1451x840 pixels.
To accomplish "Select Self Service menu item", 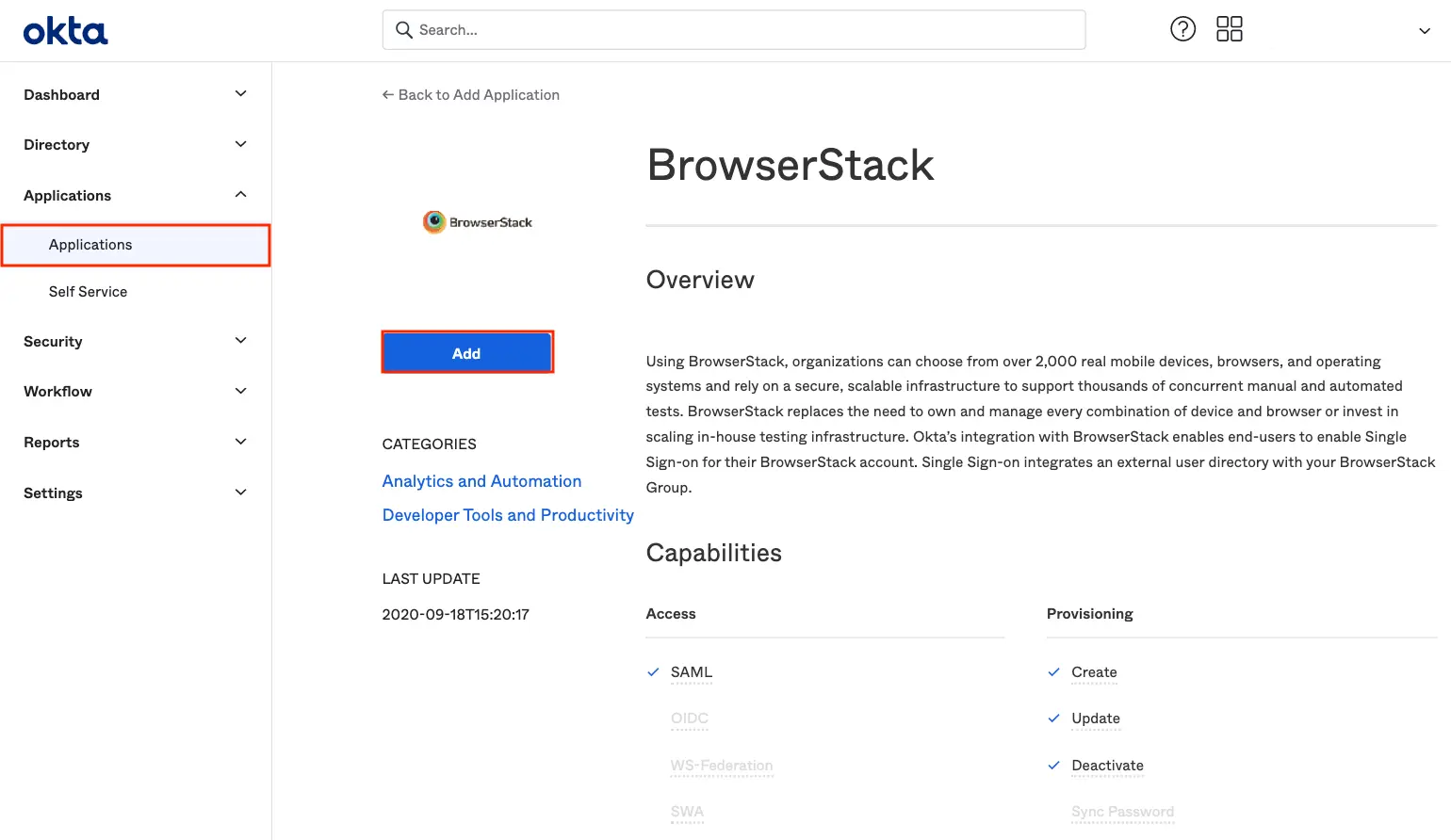I will [x=88, y=292].
